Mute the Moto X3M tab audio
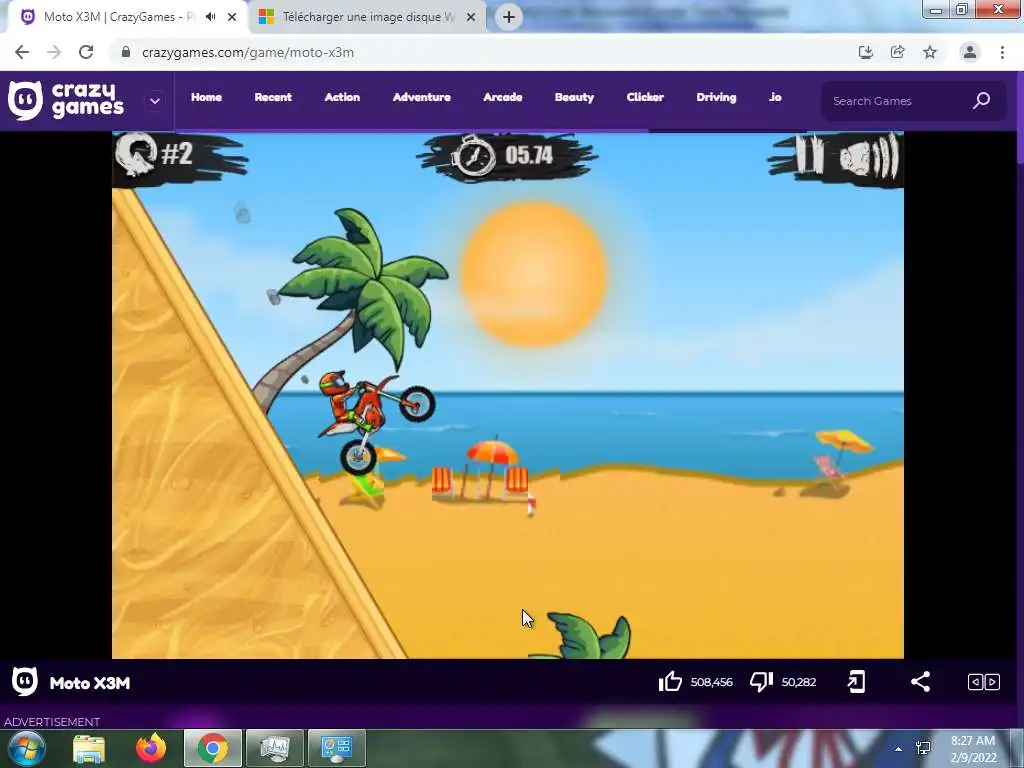1024x768 pixels. [210, 17]
